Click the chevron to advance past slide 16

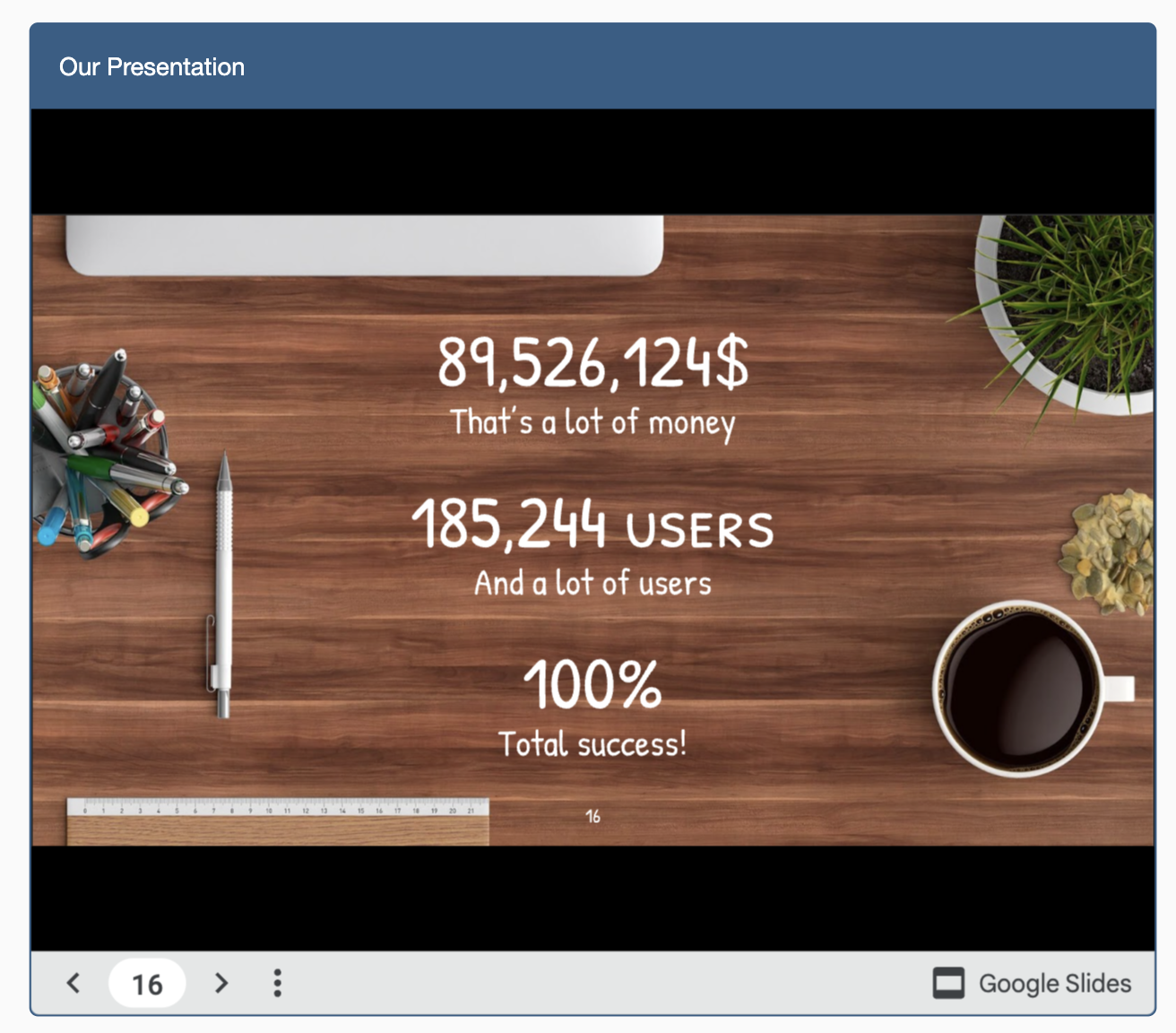(x=220, y=983)
